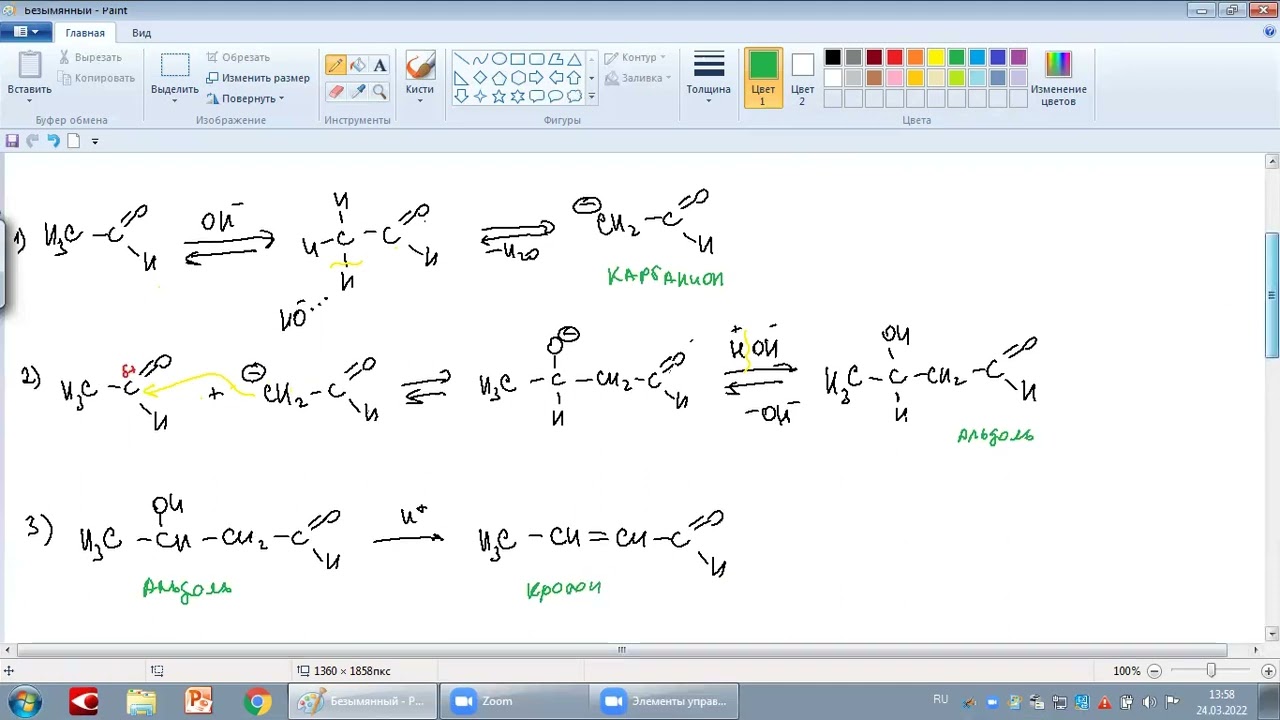1280x720 pixels.
Task: Open the Thickness (Толщина) dropdown
Action: pyautogui.click(x=708, y=78)
